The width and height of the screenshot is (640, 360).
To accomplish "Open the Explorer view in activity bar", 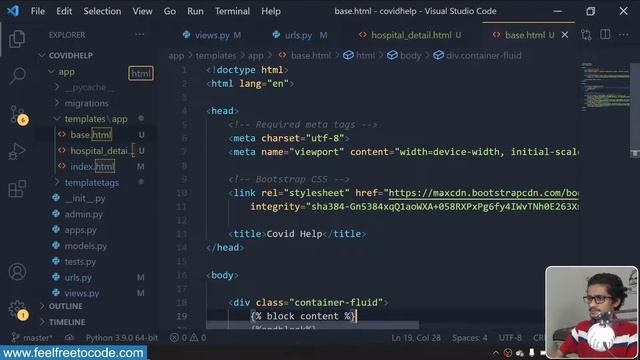I will [x=17, y=39].
